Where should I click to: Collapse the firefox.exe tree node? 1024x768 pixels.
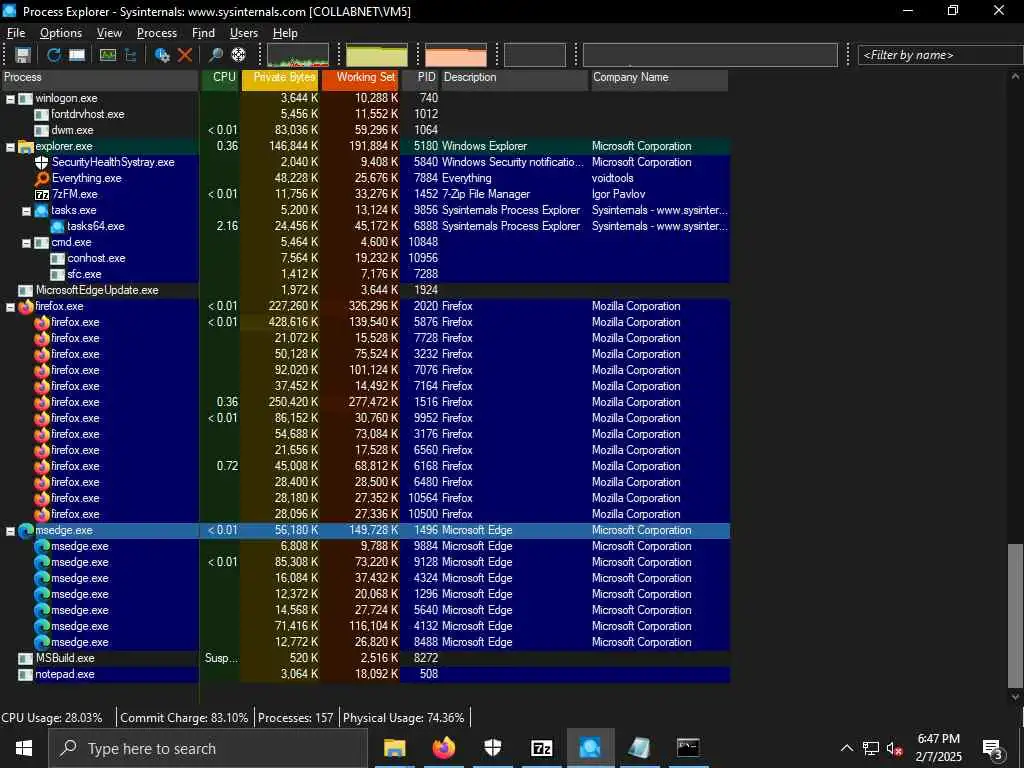pyautogui.click(x=10, y=308)
